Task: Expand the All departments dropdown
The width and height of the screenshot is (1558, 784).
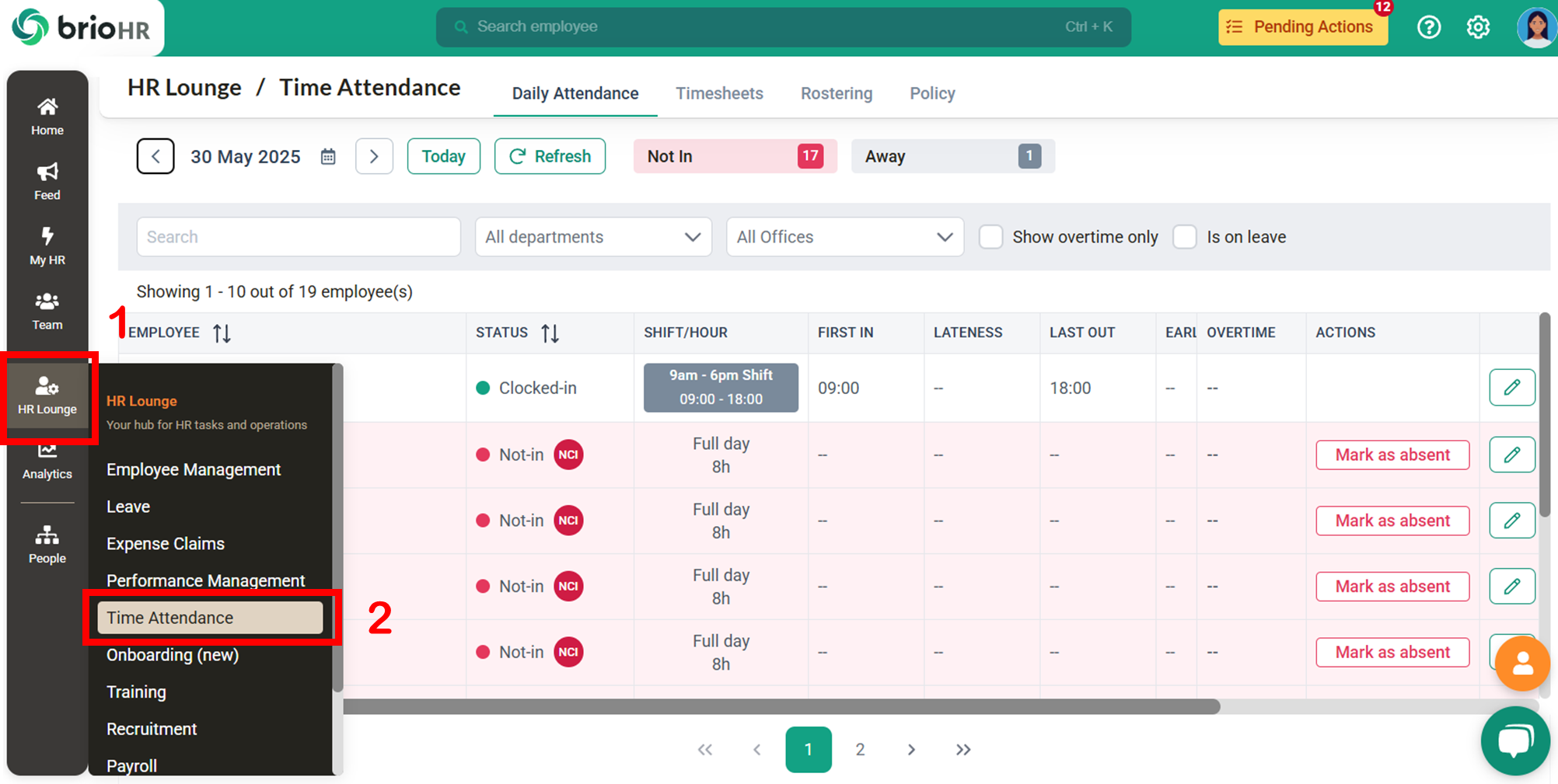Action: point(593,237)
